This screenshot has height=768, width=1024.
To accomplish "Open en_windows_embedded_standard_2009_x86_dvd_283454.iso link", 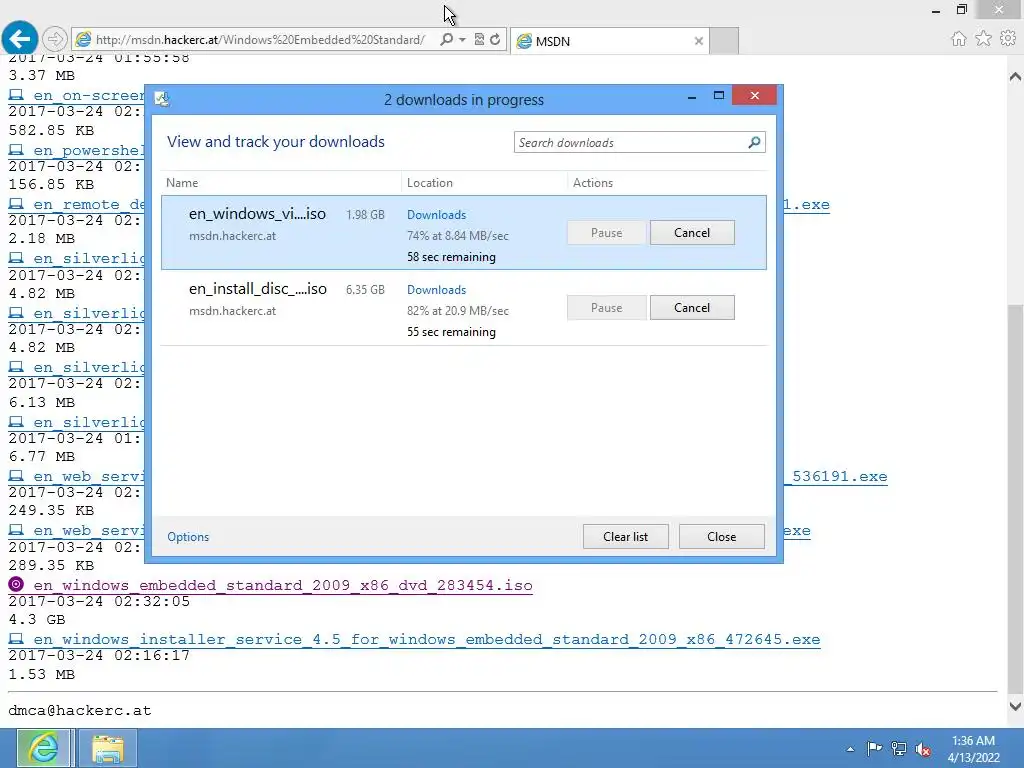I will tap(283, 585).
